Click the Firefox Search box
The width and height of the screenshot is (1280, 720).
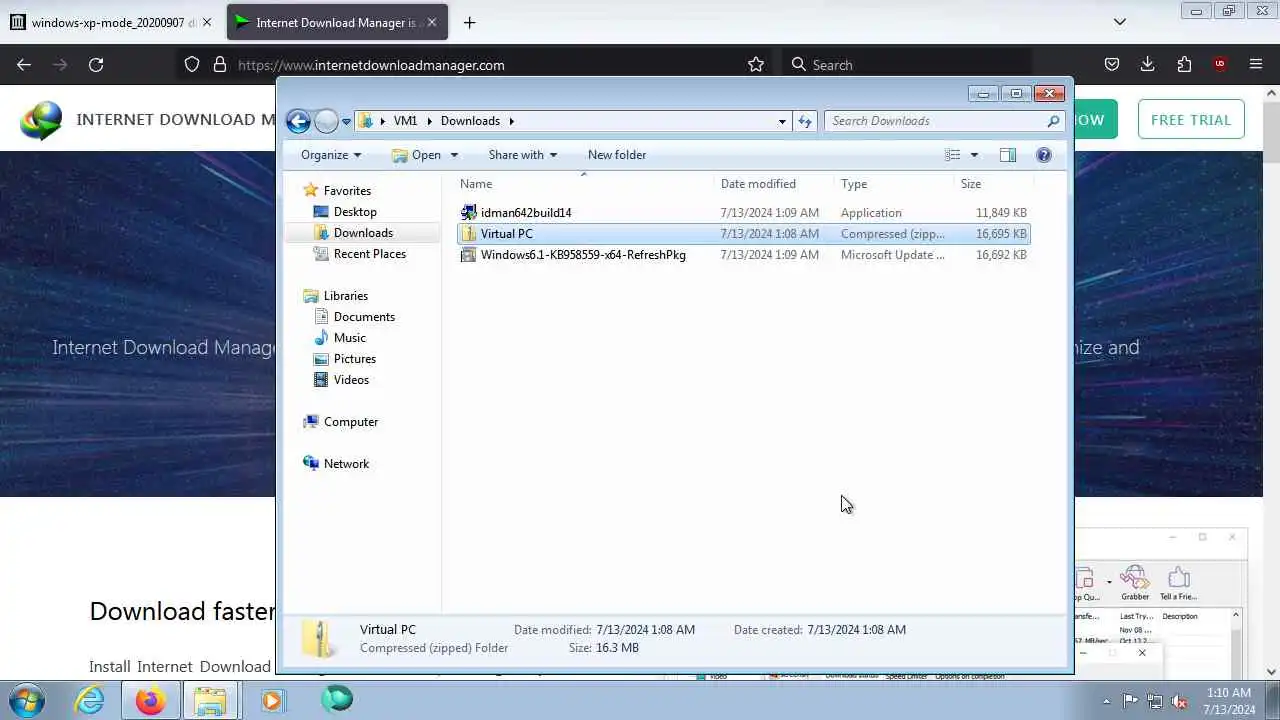pyautogui.click(x=908, y=65)
